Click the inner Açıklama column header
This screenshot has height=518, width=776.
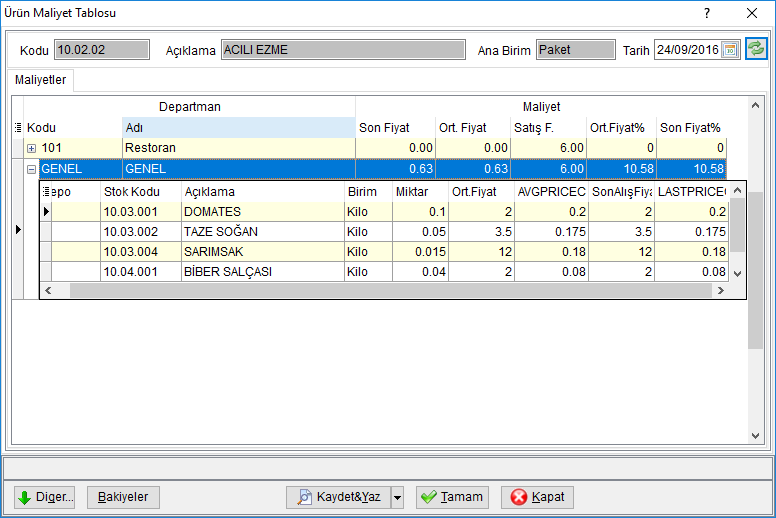(x=263, y=192)
